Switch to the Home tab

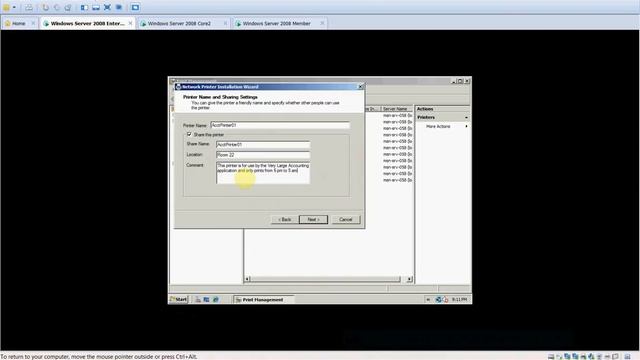coord(18,24)
